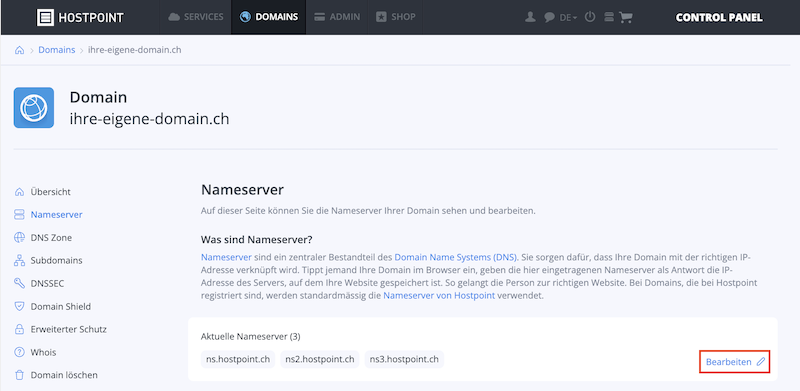Click the Nameserver stack icon in sidebar

[x=19, y=215]
